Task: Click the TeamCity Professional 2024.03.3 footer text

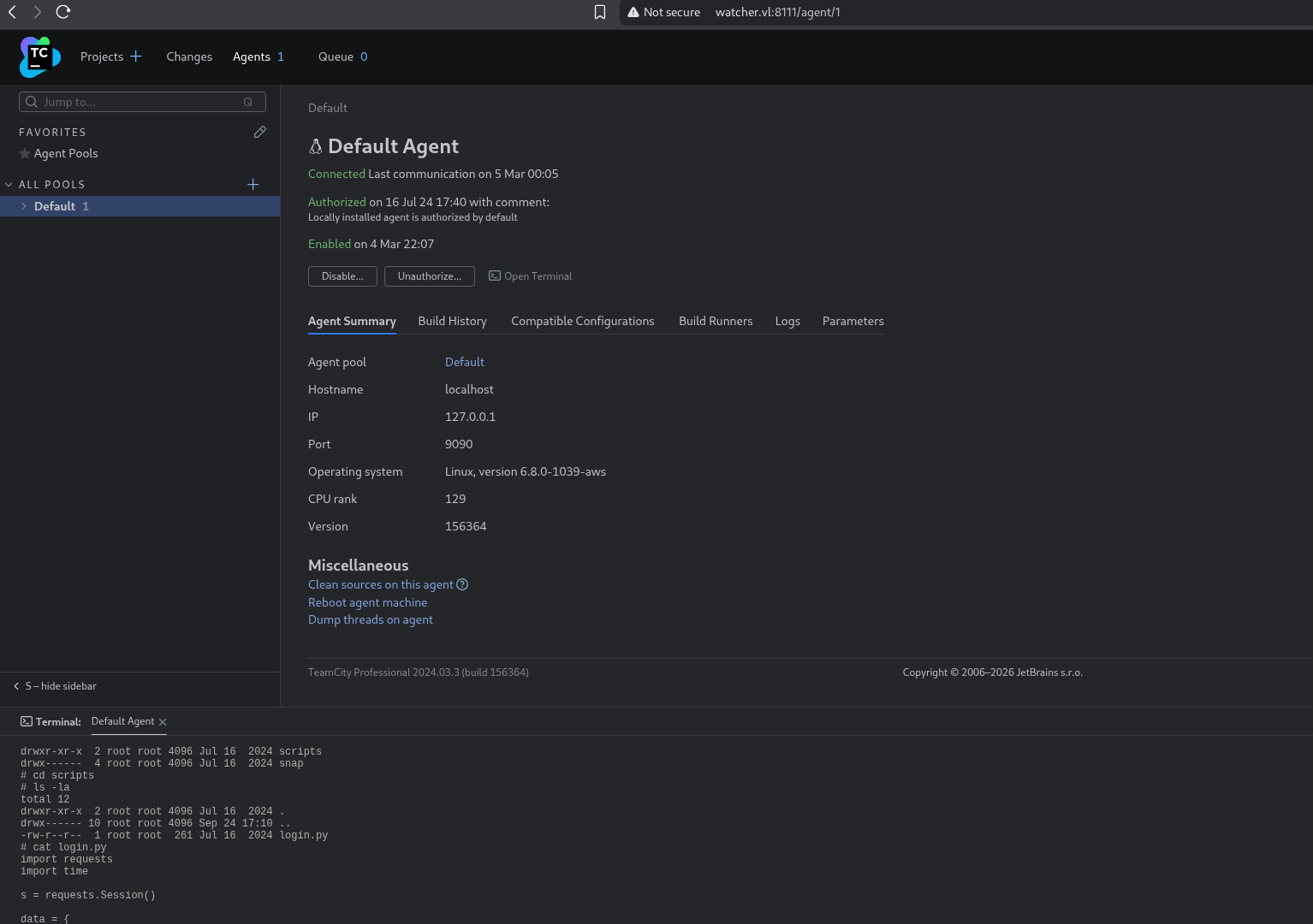Action: tap(419, 672)
